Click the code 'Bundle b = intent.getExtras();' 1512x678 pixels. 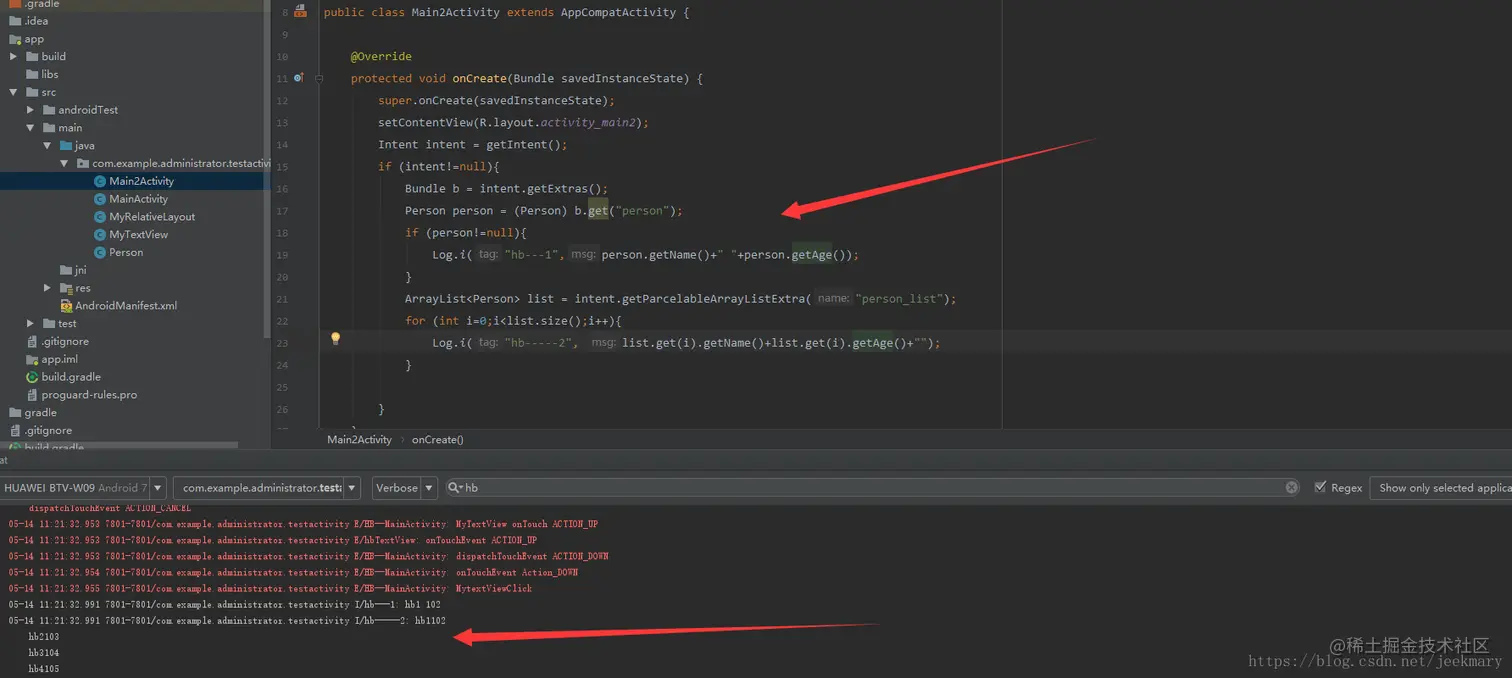click(507, 189)
